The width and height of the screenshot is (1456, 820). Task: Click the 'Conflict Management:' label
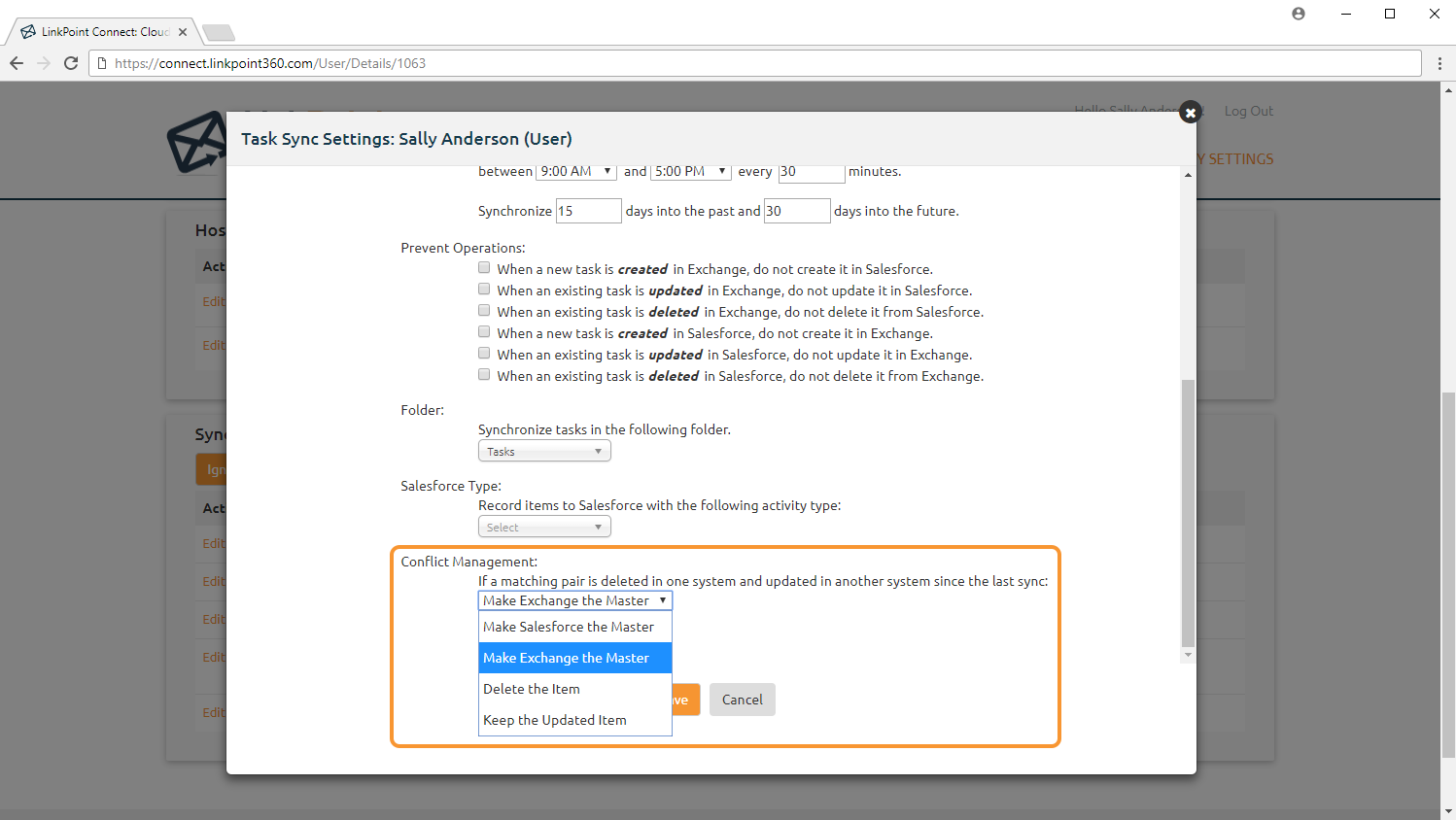pyautogui.click(x=468, y=562)
